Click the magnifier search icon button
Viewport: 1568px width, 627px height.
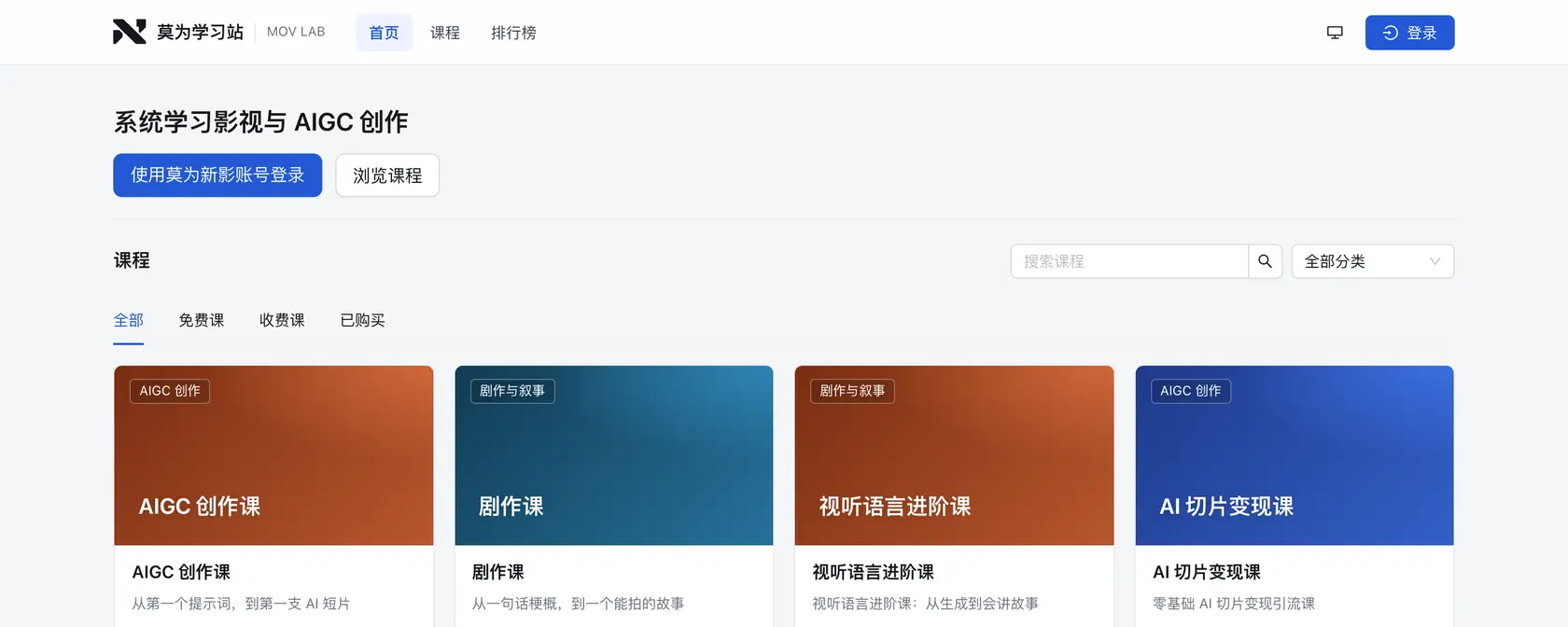1265,261
